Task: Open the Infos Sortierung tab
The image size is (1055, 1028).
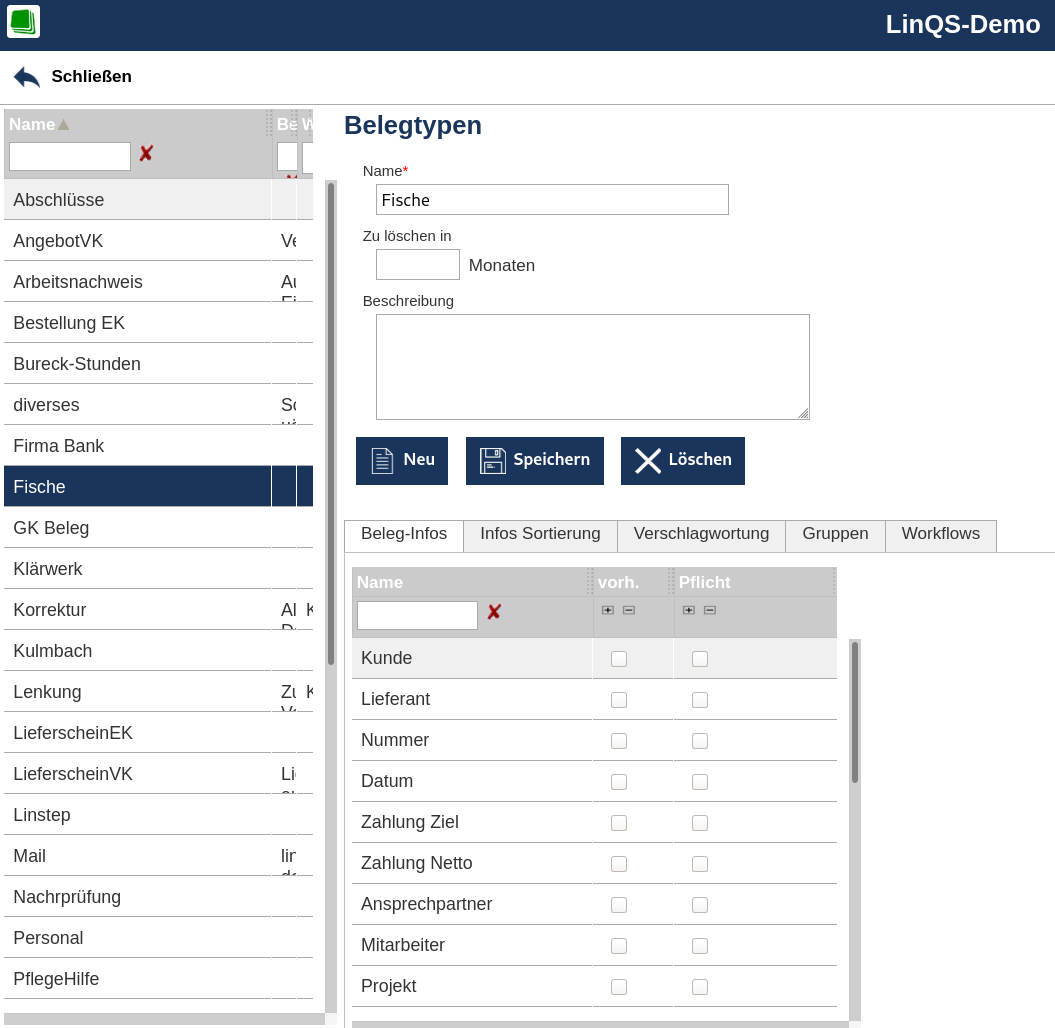Action: point(540,534)
